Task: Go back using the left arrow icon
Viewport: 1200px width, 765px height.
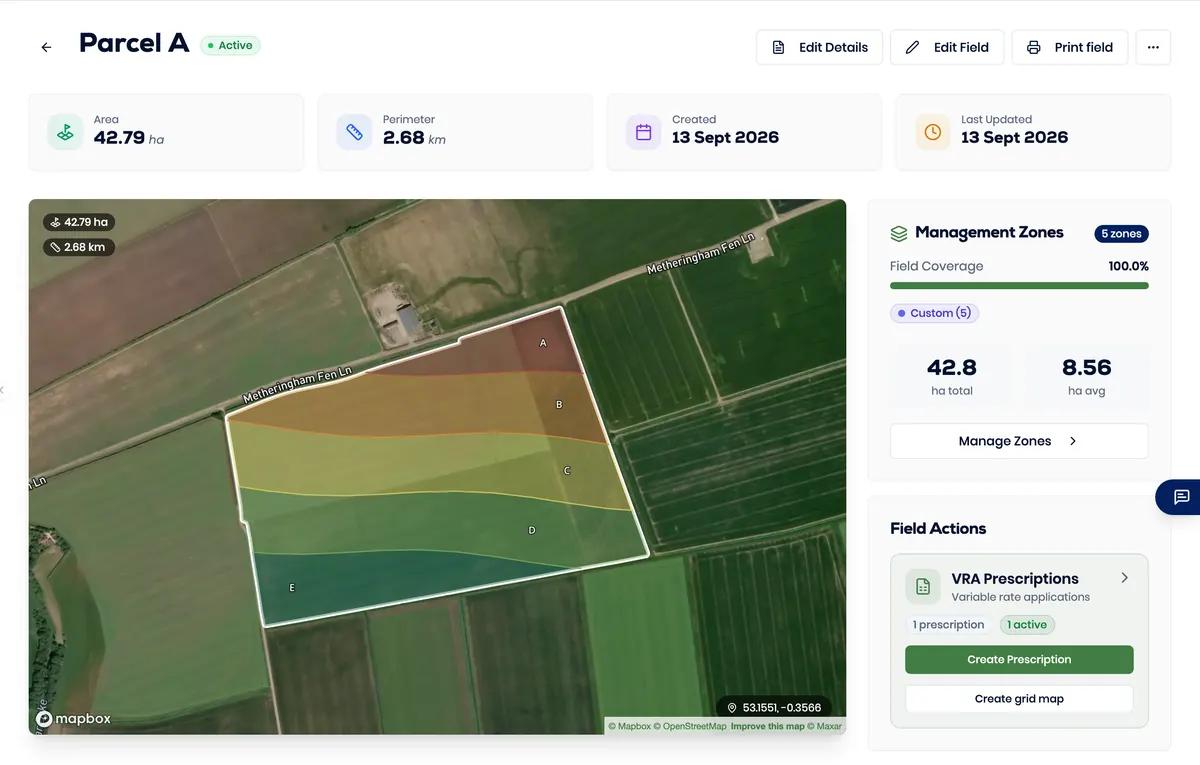Action: click(x=46, y=47)
